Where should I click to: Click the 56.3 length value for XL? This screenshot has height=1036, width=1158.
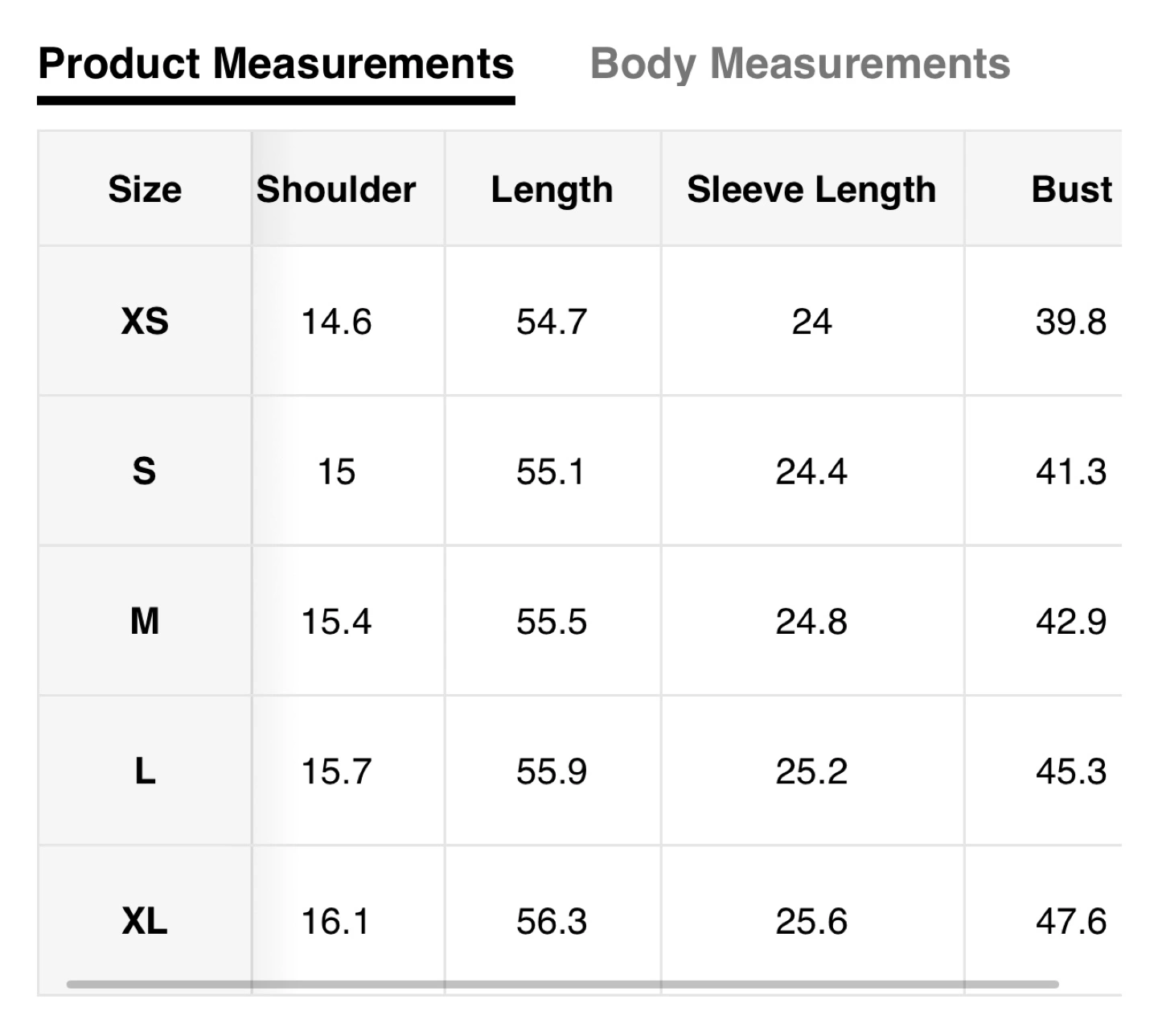[x=552, y=921]
